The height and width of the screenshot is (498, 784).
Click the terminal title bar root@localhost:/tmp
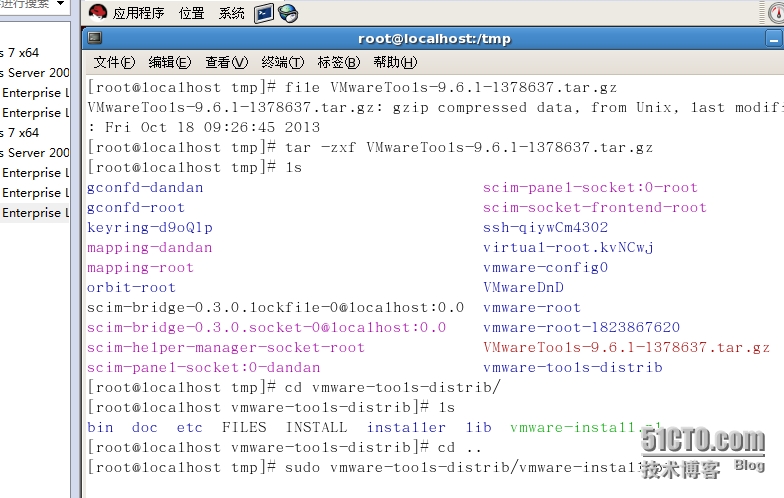point(434,38)
